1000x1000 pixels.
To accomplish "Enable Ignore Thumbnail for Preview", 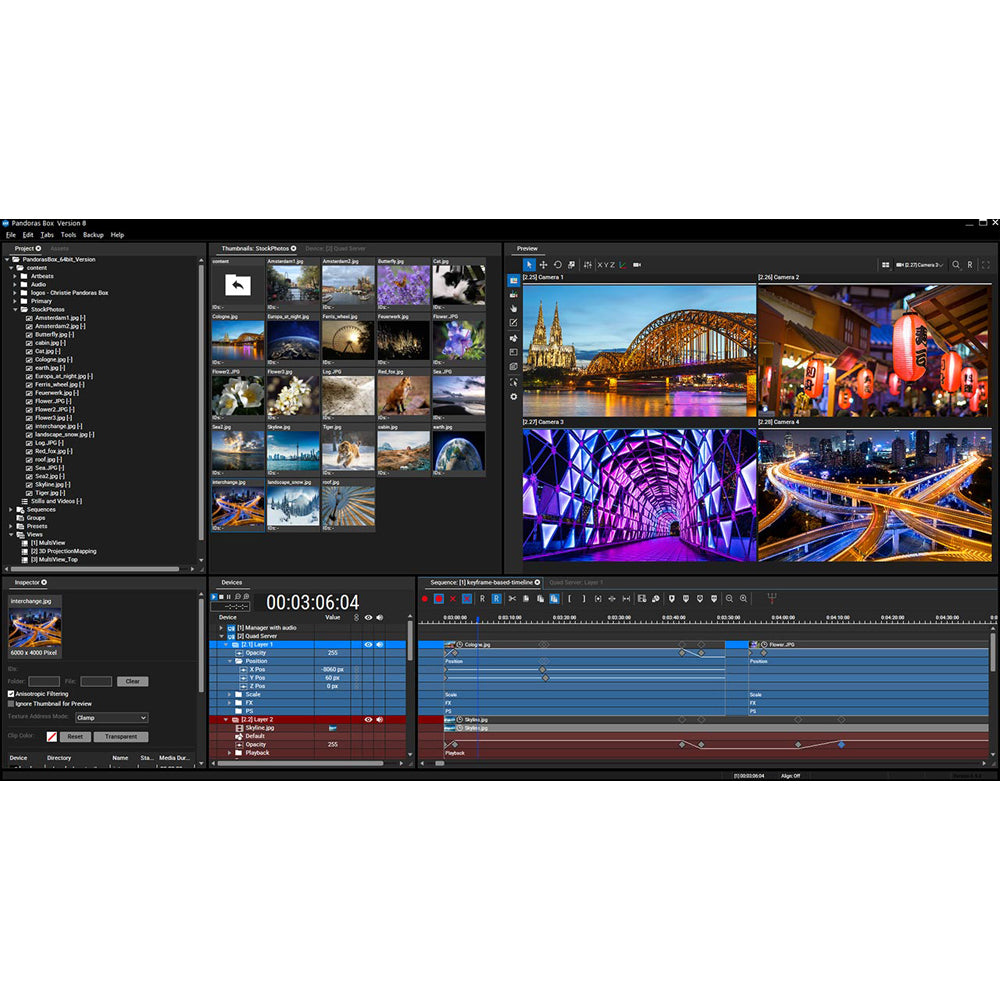I will click(x=10, y=704).
